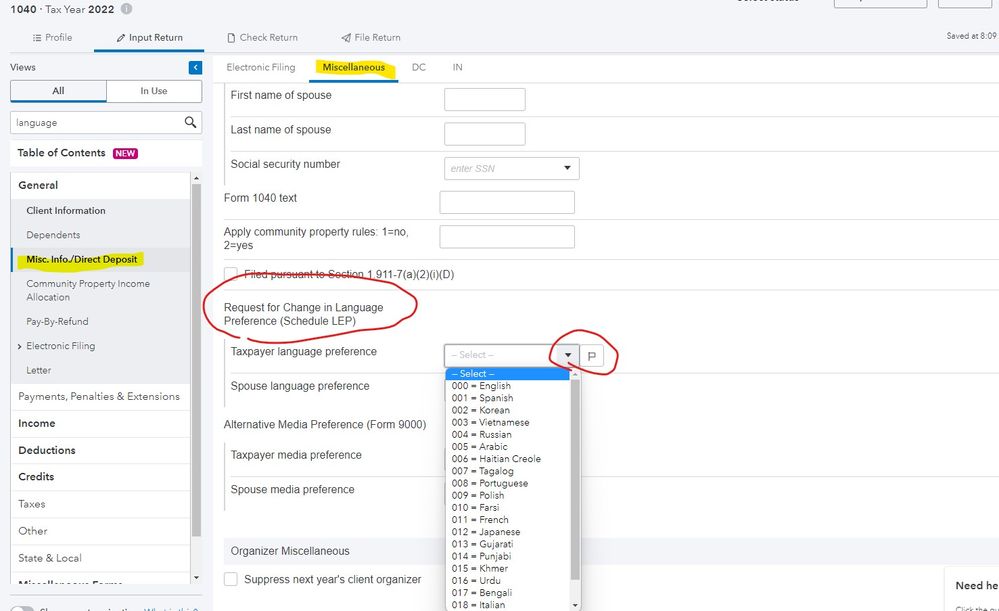Switch Views filter to In Use
The width and height of the screenshot is (999, 611).
[x=154, y=91]
